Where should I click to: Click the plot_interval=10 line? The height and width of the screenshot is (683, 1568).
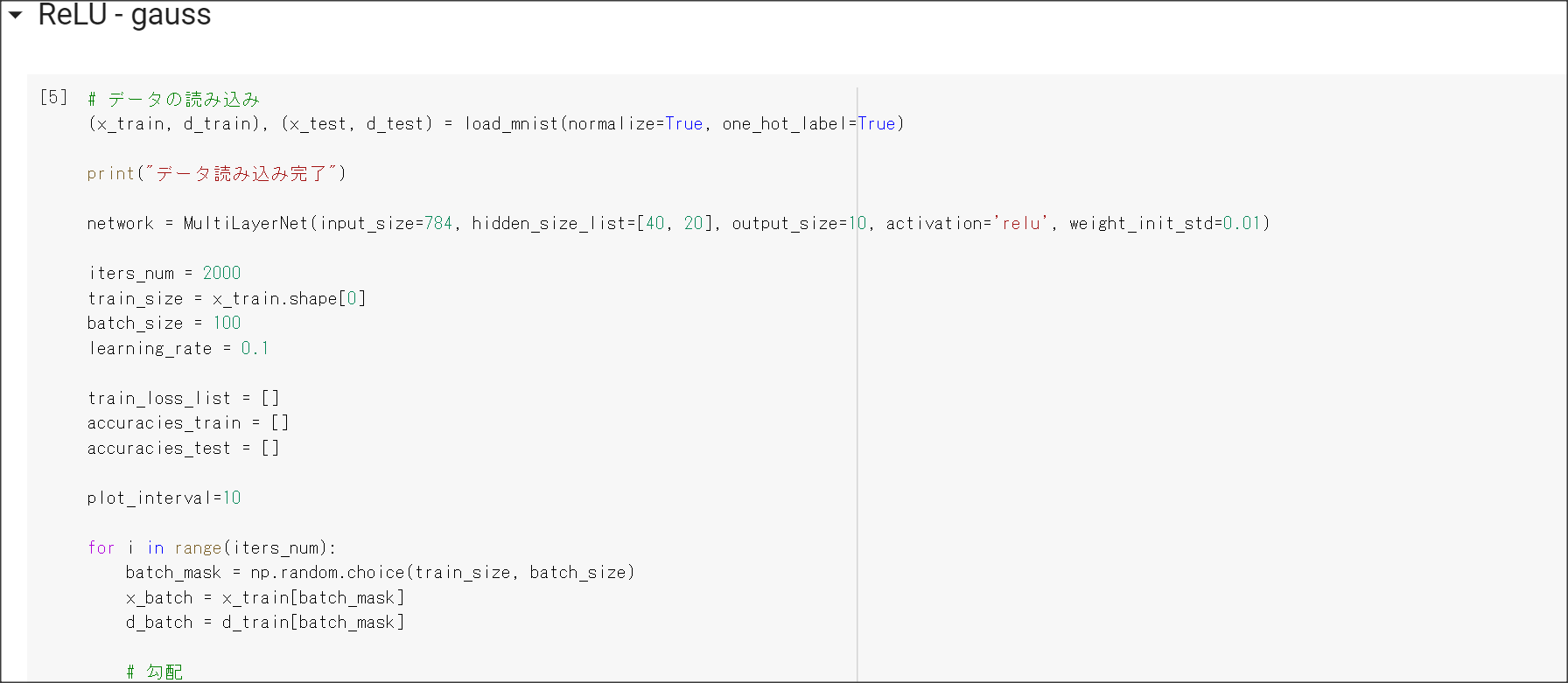(164, 498)
